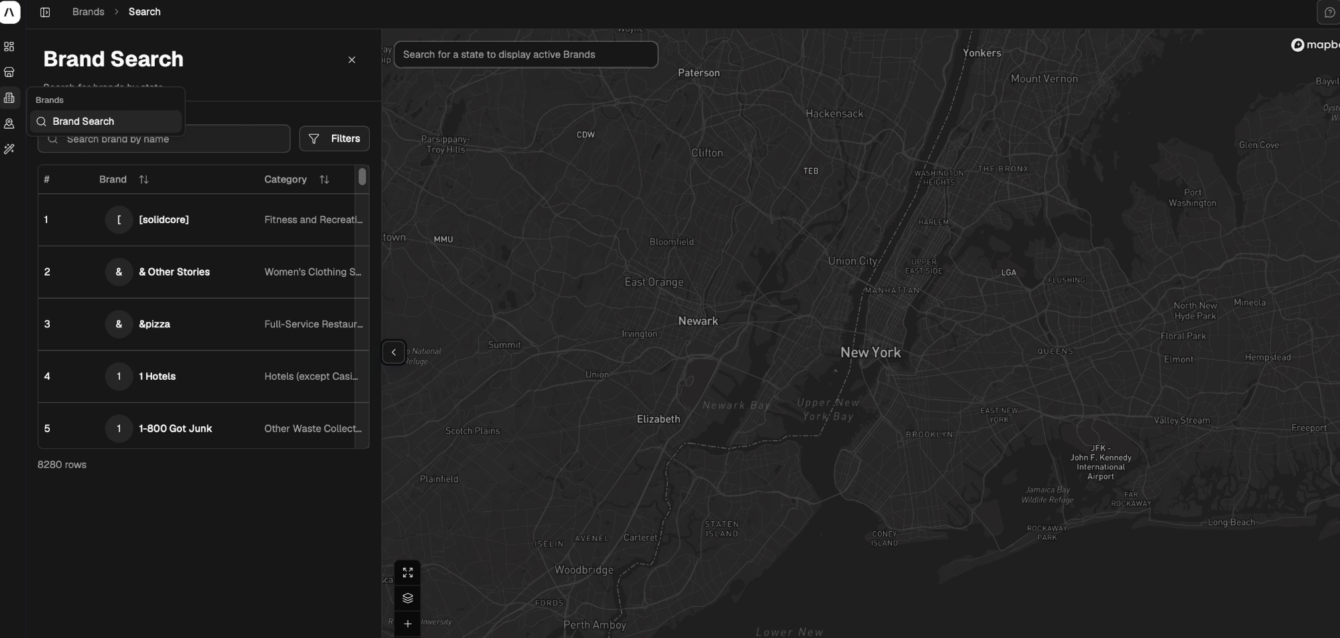Screen dimensions: 1340x638
Task: Click the 1-800 Got Junk avatar circle
Action: point(119,428)
